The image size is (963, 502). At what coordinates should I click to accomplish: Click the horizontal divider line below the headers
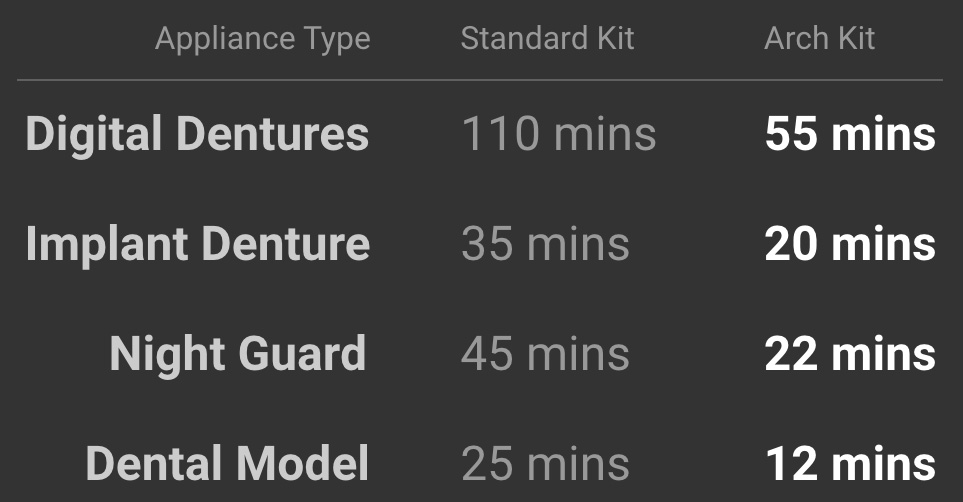480,79
